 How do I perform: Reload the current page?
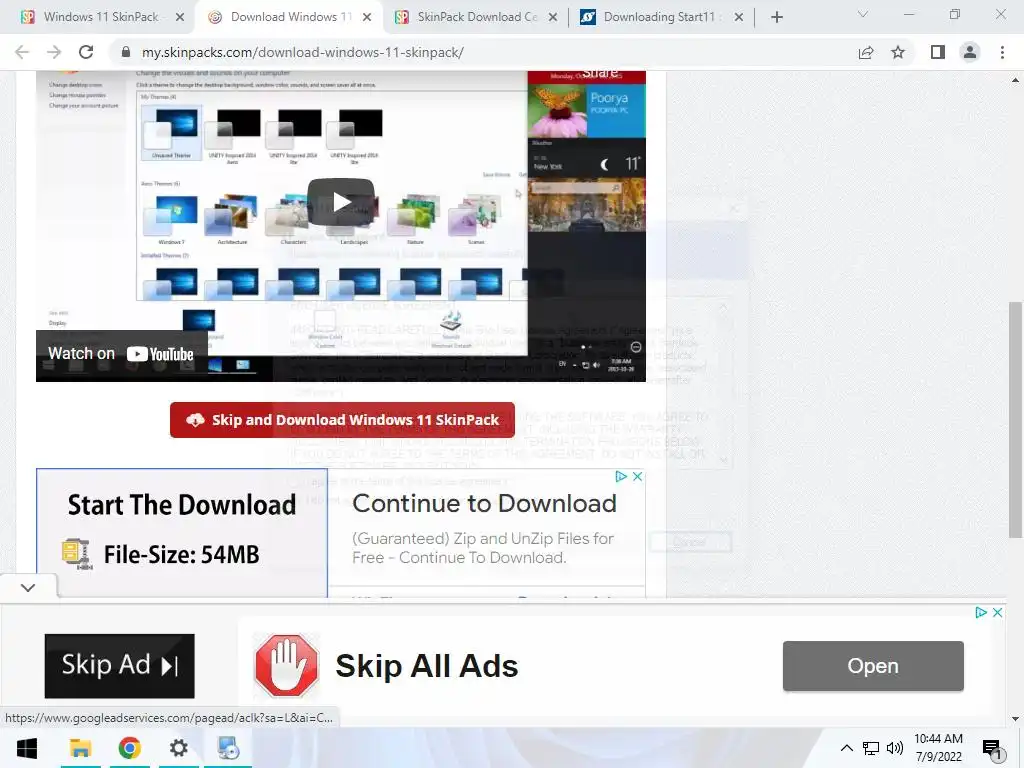point(86,52)
